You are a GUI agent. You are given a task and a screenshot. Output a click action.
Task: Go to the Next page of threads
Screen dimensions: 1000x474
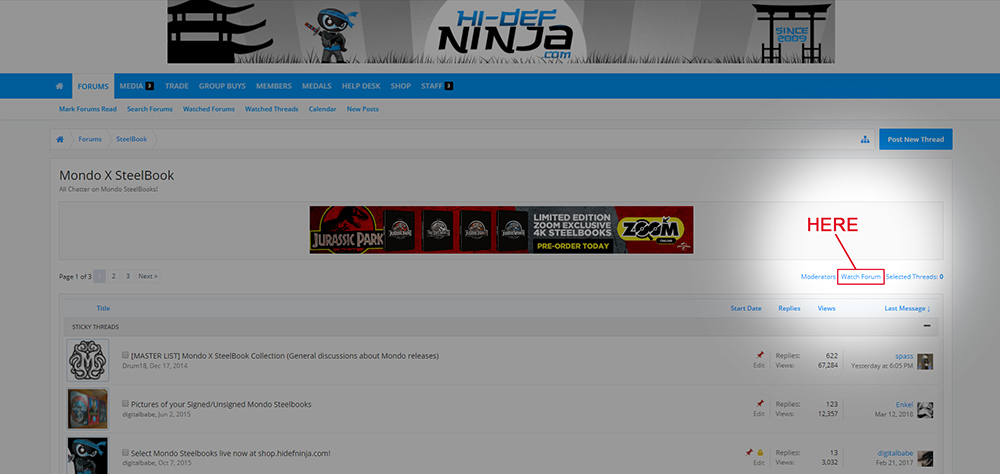coord(148,276)
